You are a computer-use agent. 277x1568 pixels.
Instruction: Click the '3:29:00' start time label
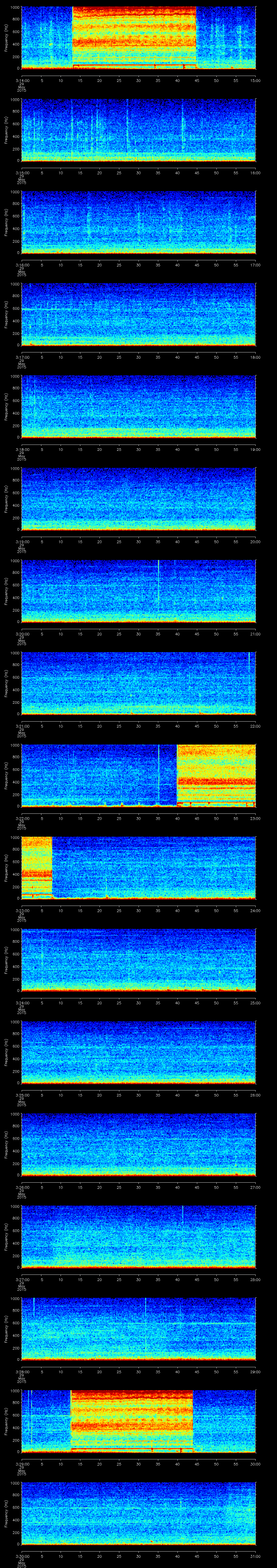22,1463
